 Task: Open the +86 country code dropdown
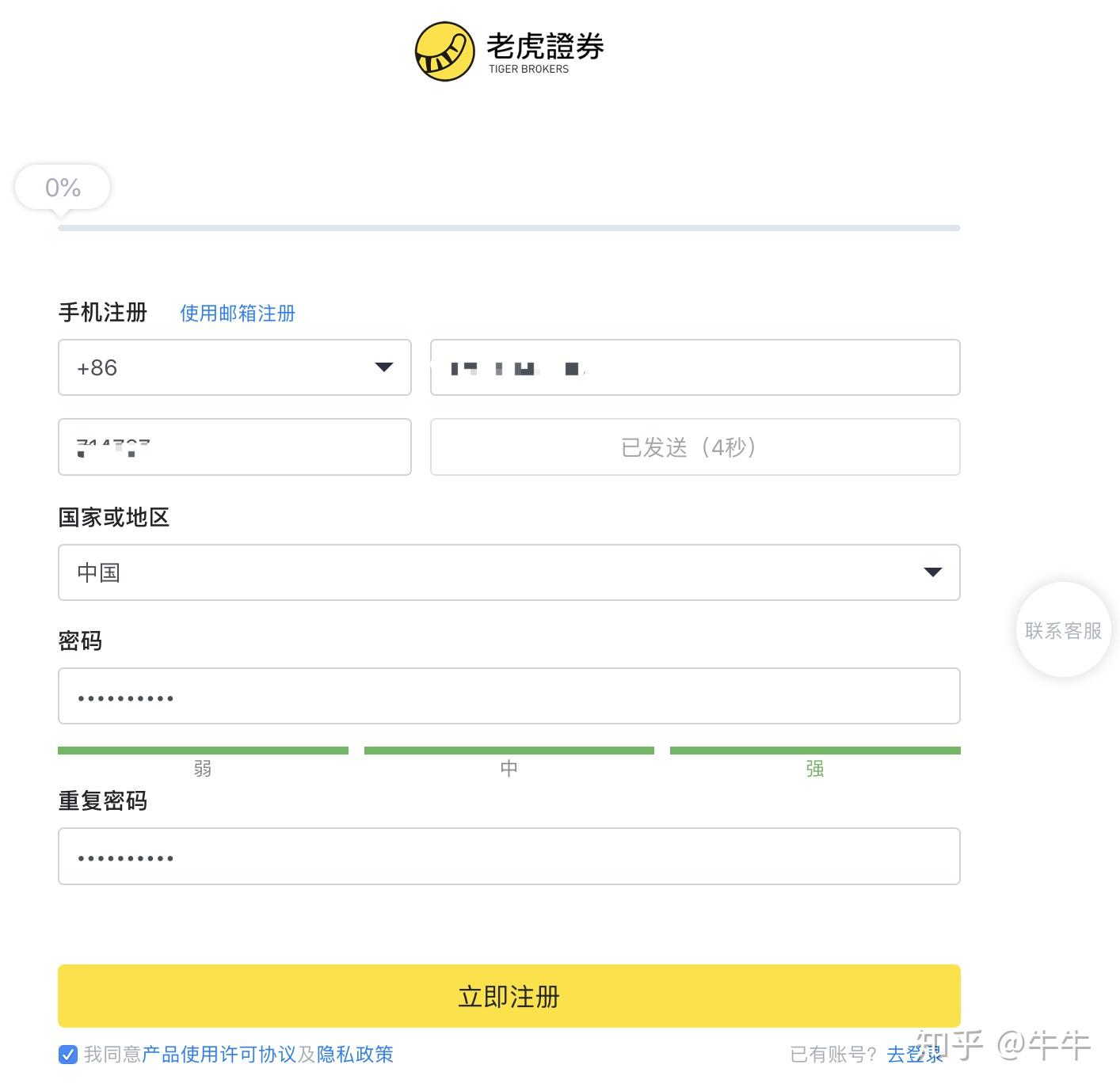pyautogui.click(x=234, y=367)
